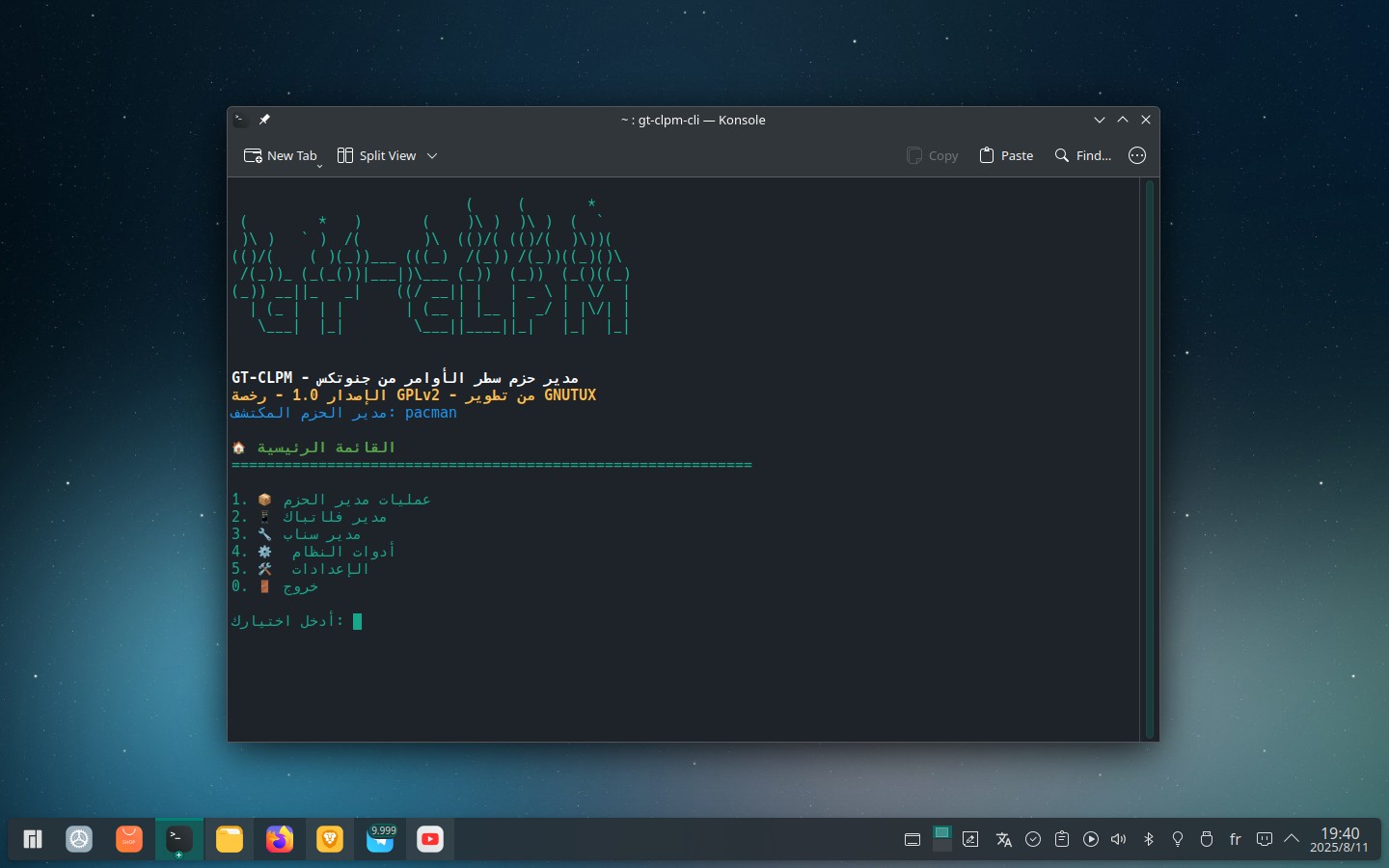Open Find in the Konsole toolbar
The height and width of the screenshot is (868, 1389).
(x=1082, y=155)
